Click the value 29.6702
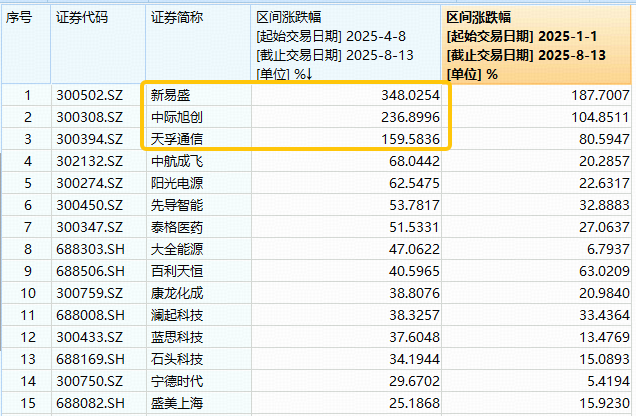This screenshot has width=636, height=416. (x=414, y=381)
